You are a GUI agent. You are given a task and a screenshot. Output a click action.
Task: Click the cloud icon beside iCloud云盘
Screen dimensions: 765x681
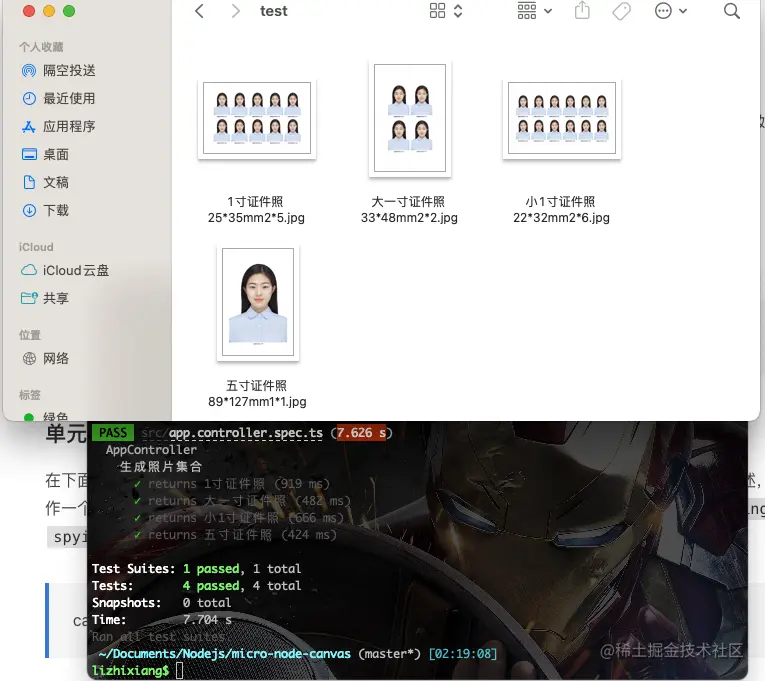[x=29, y=270]
